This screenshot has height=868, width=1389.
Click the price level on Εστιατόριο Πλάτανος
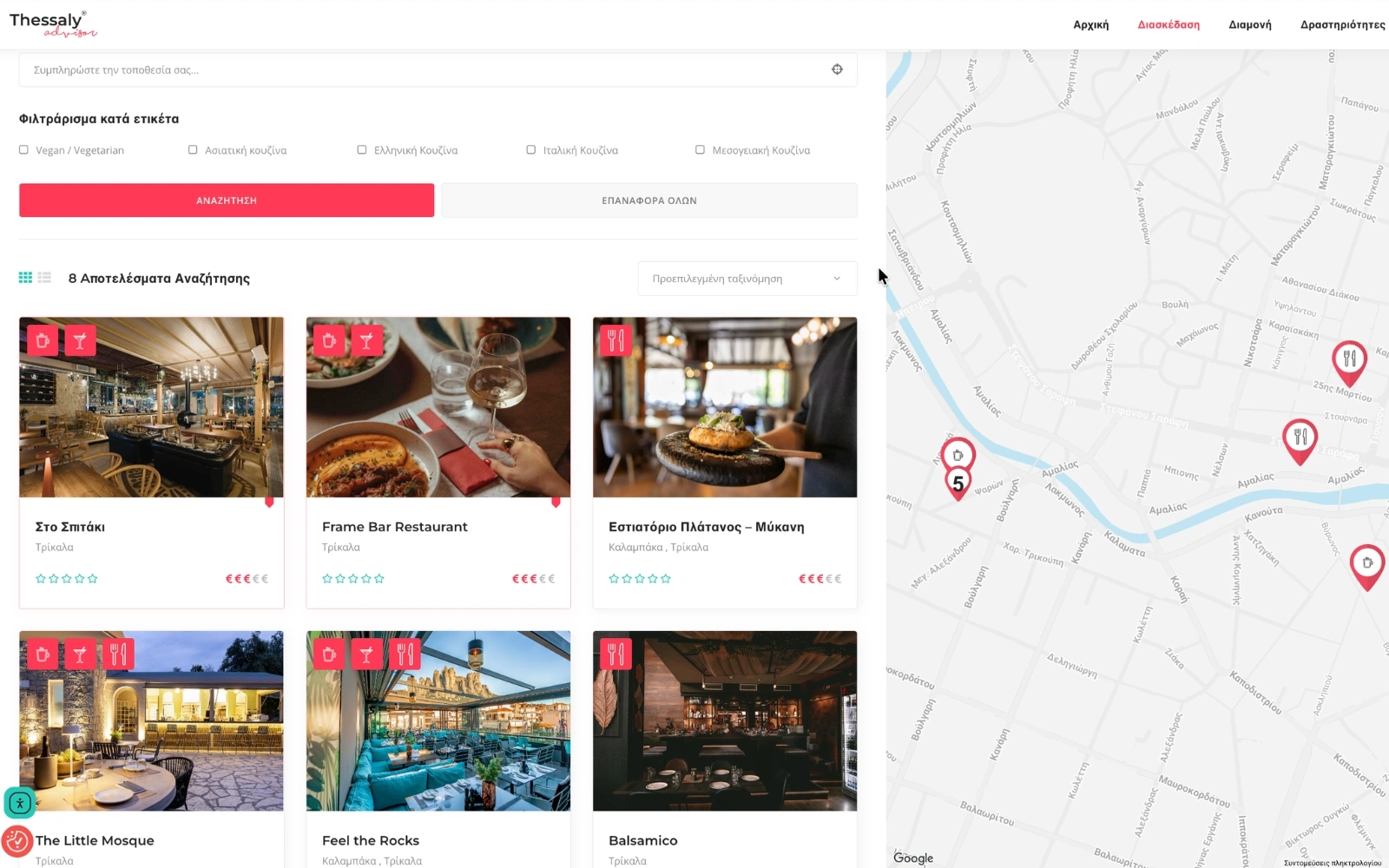click(x=820, y=579)
